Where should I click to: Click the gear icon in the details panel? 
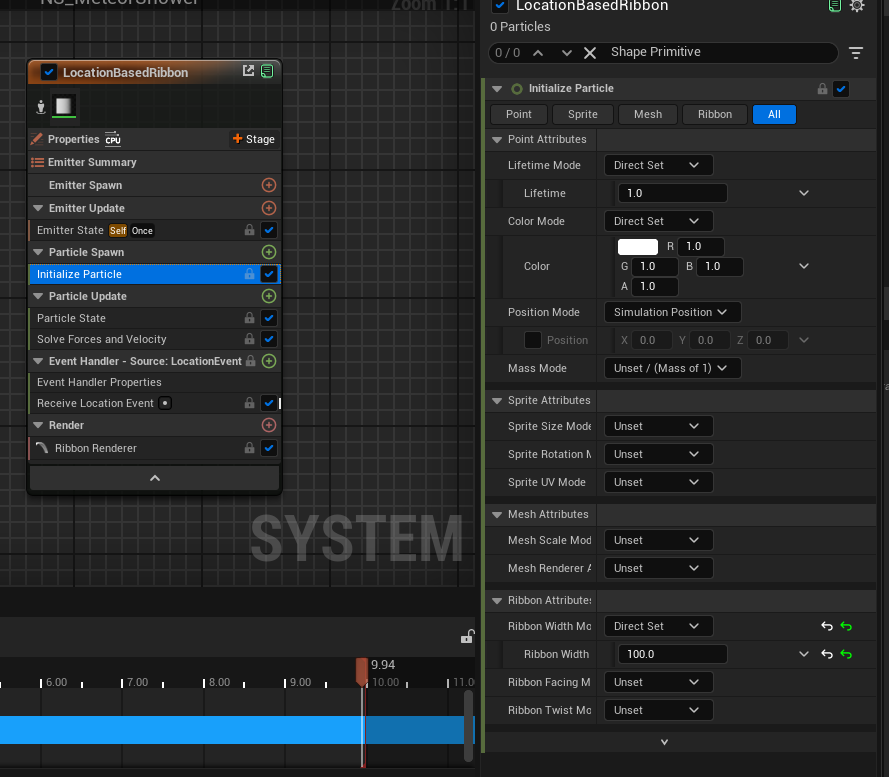tap(857, 6)
